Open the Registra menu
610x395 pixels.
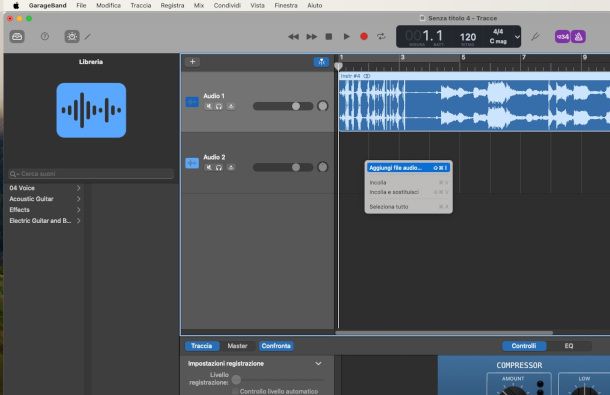(172, 5)
